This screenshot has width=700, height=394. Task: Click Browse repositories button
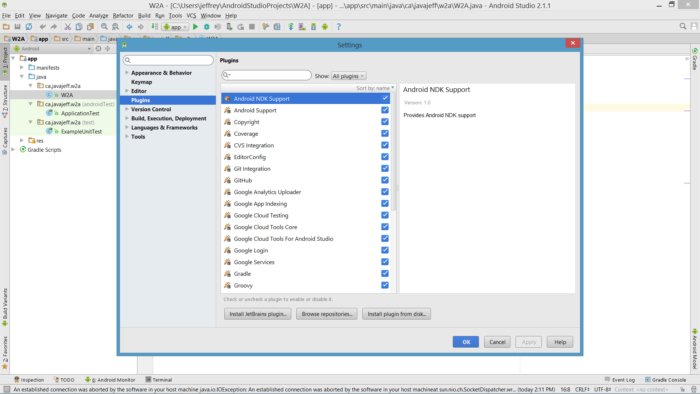(x=327, y=314)
